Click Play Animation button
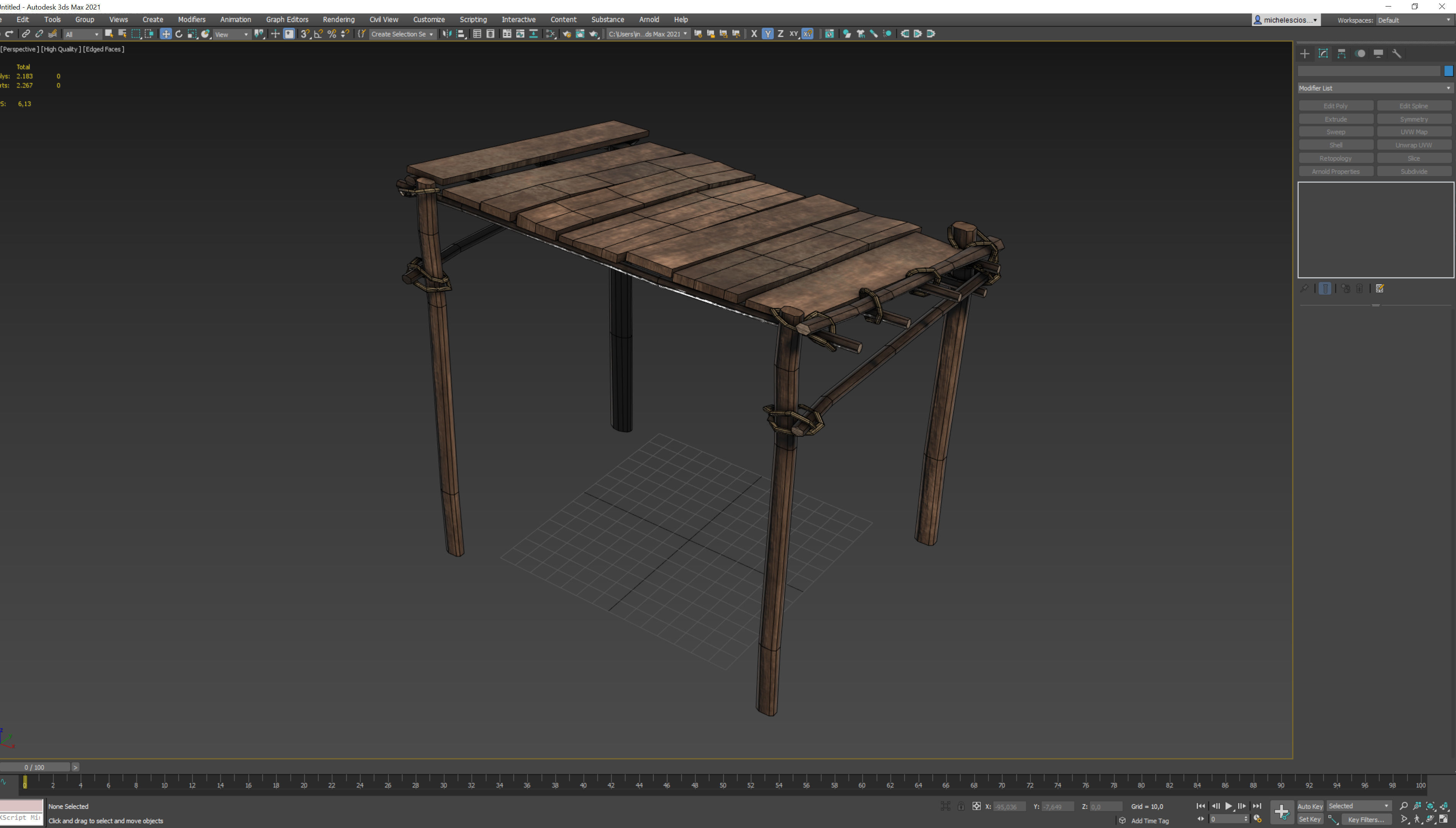This screenshot has height=828, width=1456. pyautogui.click(x=1229, y=807)
